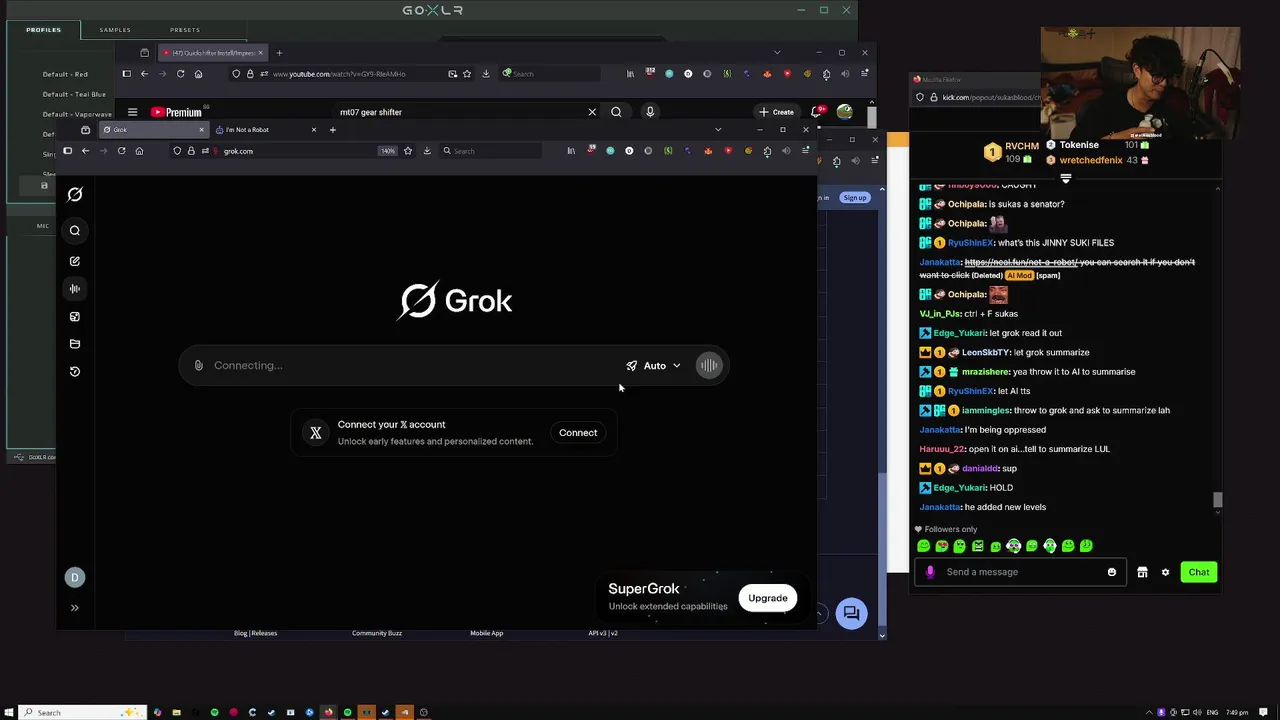Click the X logo icon in connect card
Screen dimensions: 1280x720
pos(316,433)
